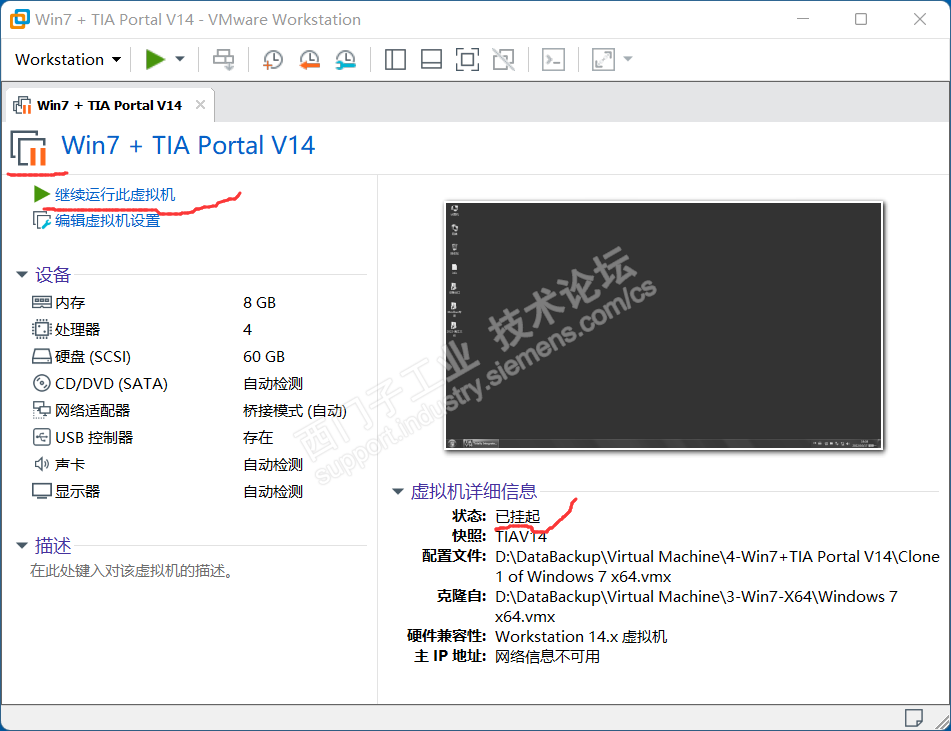This screenshot has width=951, height=731.
Task: Open the console view icon
Action: (553, 59)
